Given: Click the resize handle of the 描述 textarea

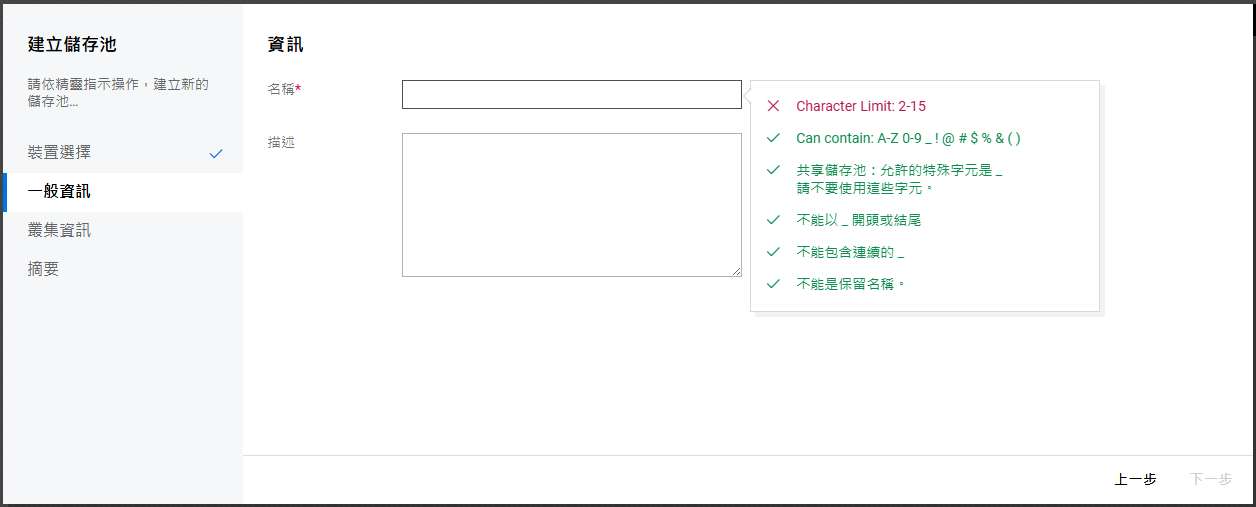Looking at the screenshot, I should click(x=736, y=271).
